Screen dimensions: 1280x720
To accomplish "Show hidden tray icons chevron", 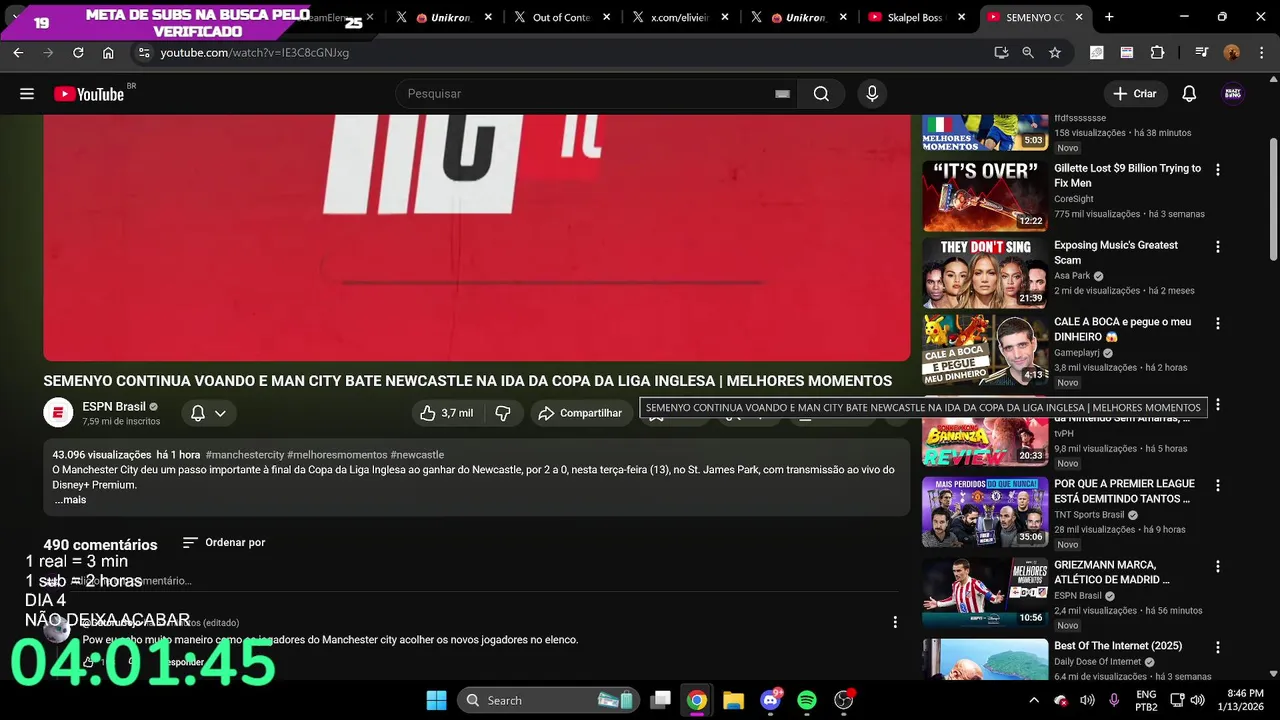I will click(x=1034, y=700).
